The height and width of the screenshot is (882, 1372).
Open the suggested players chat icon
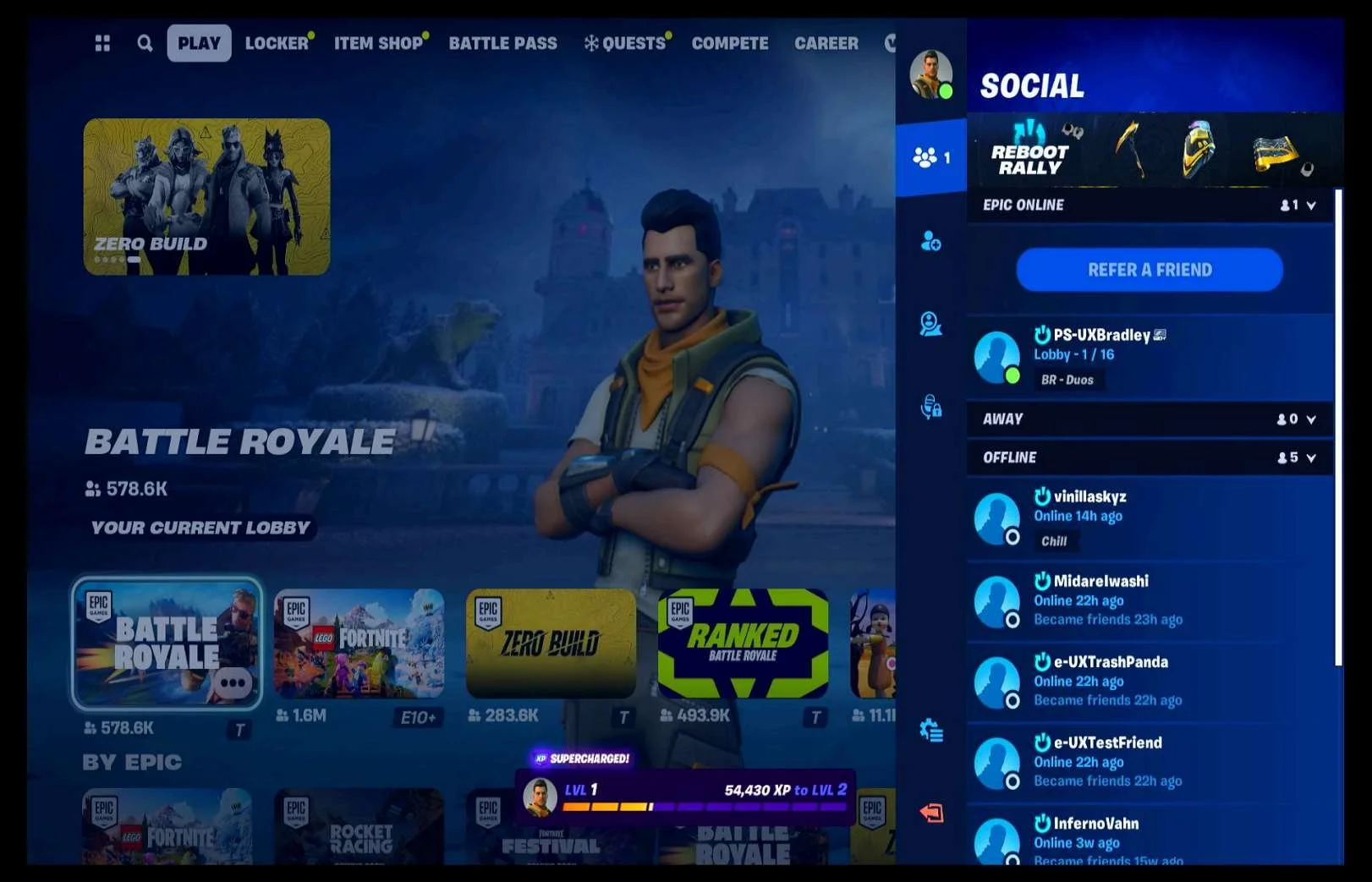[x=930, y=324]
